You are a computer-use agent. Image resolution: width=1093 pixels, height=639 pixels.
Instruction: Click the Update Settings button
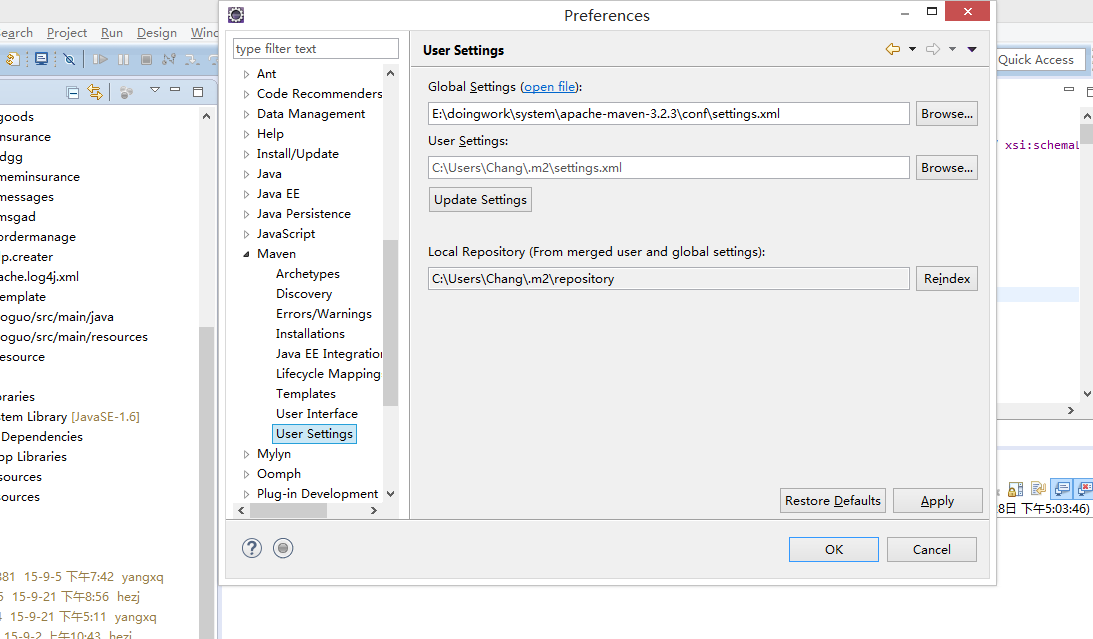tap(480, 200)
